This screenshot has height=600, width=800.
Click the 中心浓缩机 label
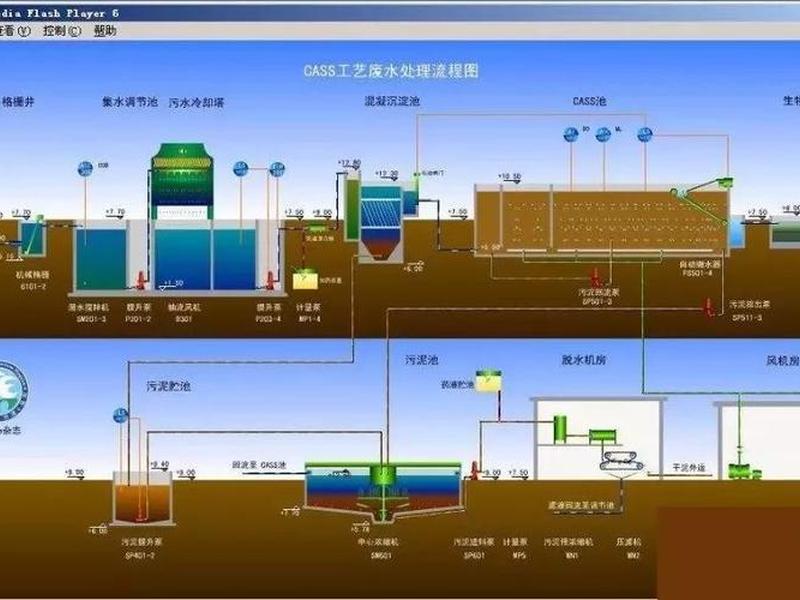[x=378, y=542]
